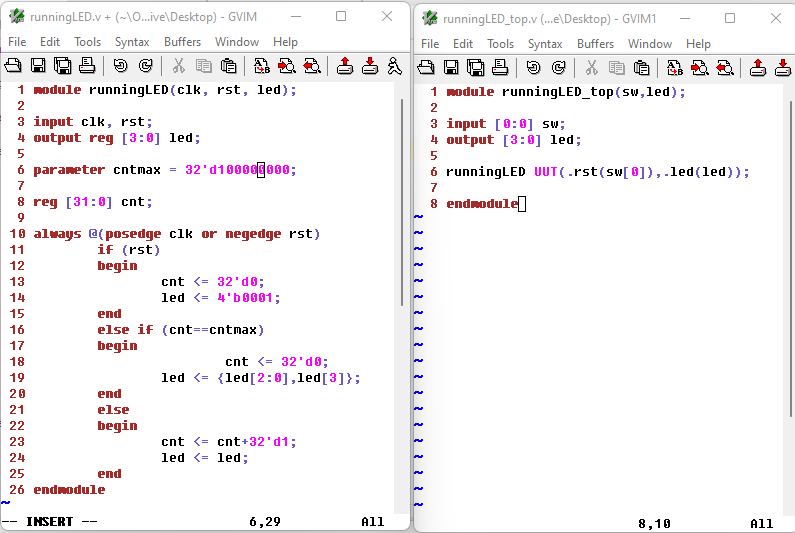795x533 pixels.
Task: Click Load Session icon in runningLED.v toolbar
Action: (x=345, y=66)
